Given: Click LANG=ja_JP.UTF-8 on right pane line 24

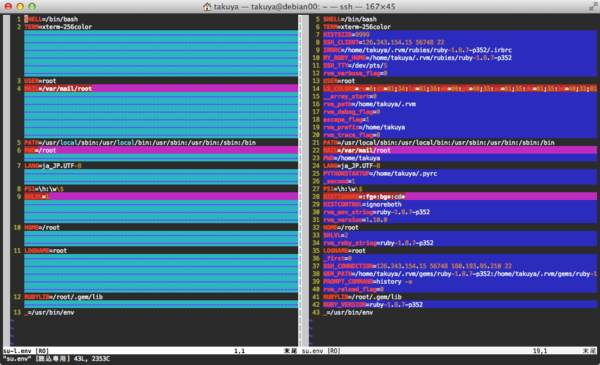Looking at the screenshot, I should [352, 166].
